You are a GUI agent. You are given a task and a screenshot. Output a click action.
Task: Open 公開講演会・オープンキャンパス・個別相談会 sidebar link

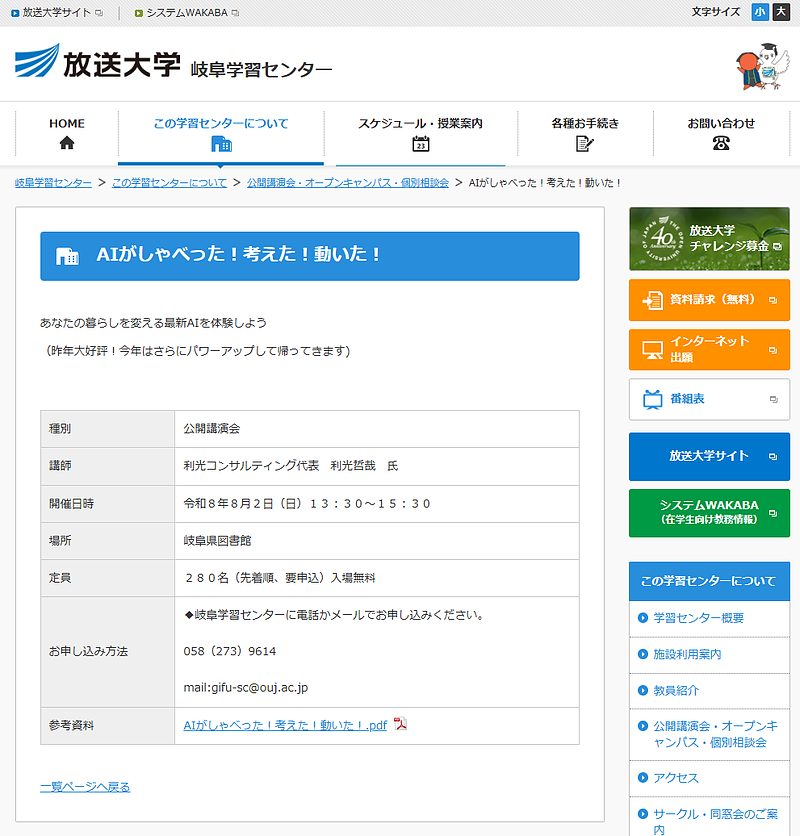(x=715, y=734)
